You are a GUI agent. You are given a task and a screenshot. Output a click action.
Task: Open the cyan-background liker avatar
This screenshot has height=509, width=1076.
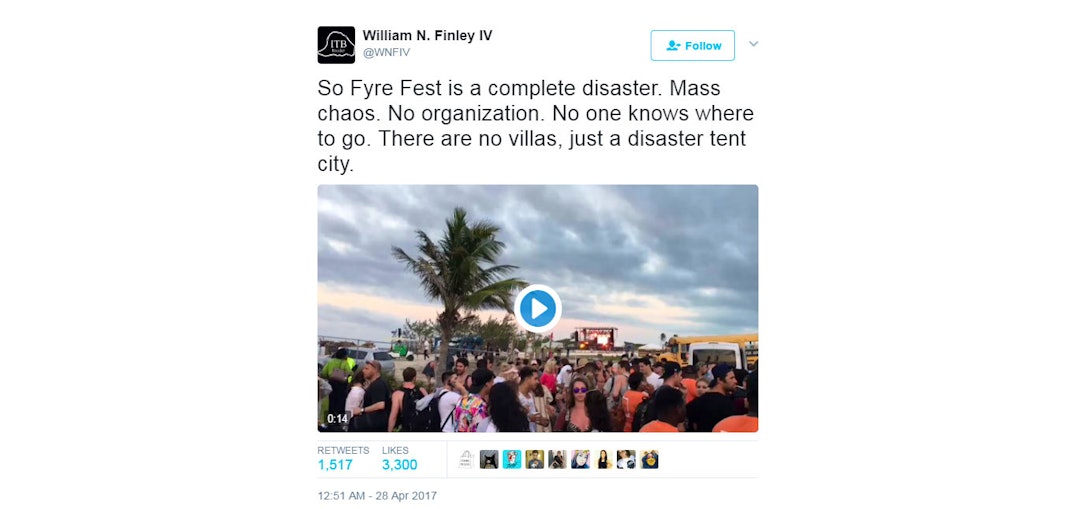coord(512,460)
